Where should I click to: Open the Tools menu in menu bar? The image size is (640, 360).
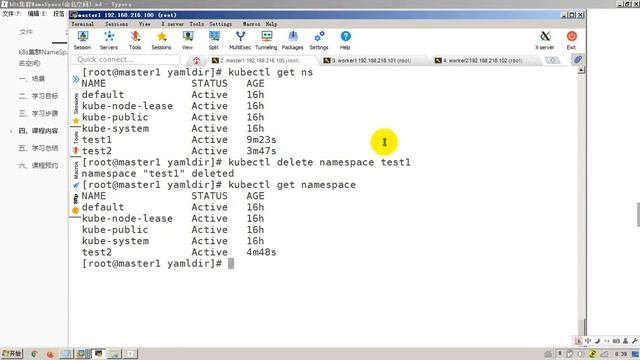[x=196, y=24]
